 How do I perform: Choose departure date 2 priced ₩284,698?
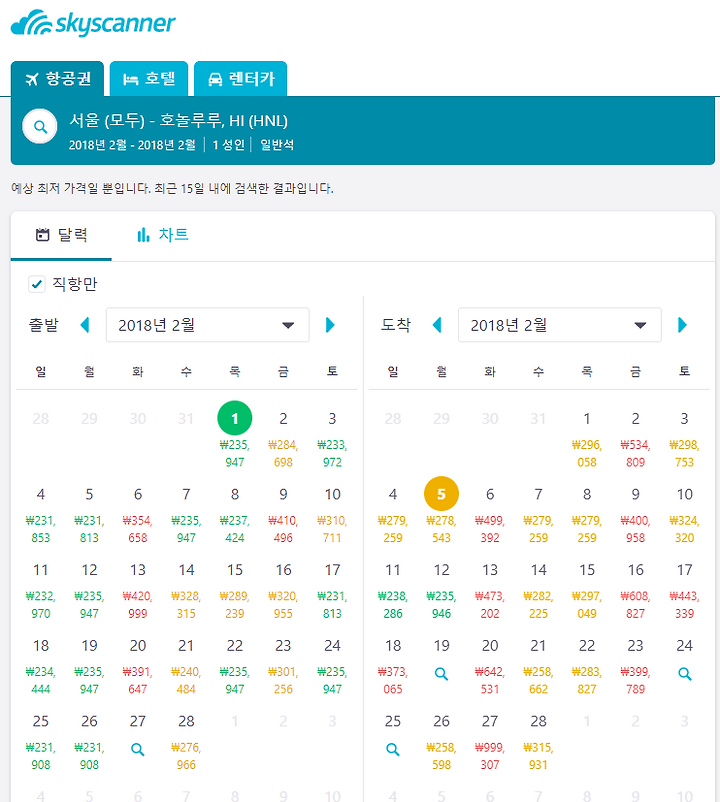click(283, 440)
